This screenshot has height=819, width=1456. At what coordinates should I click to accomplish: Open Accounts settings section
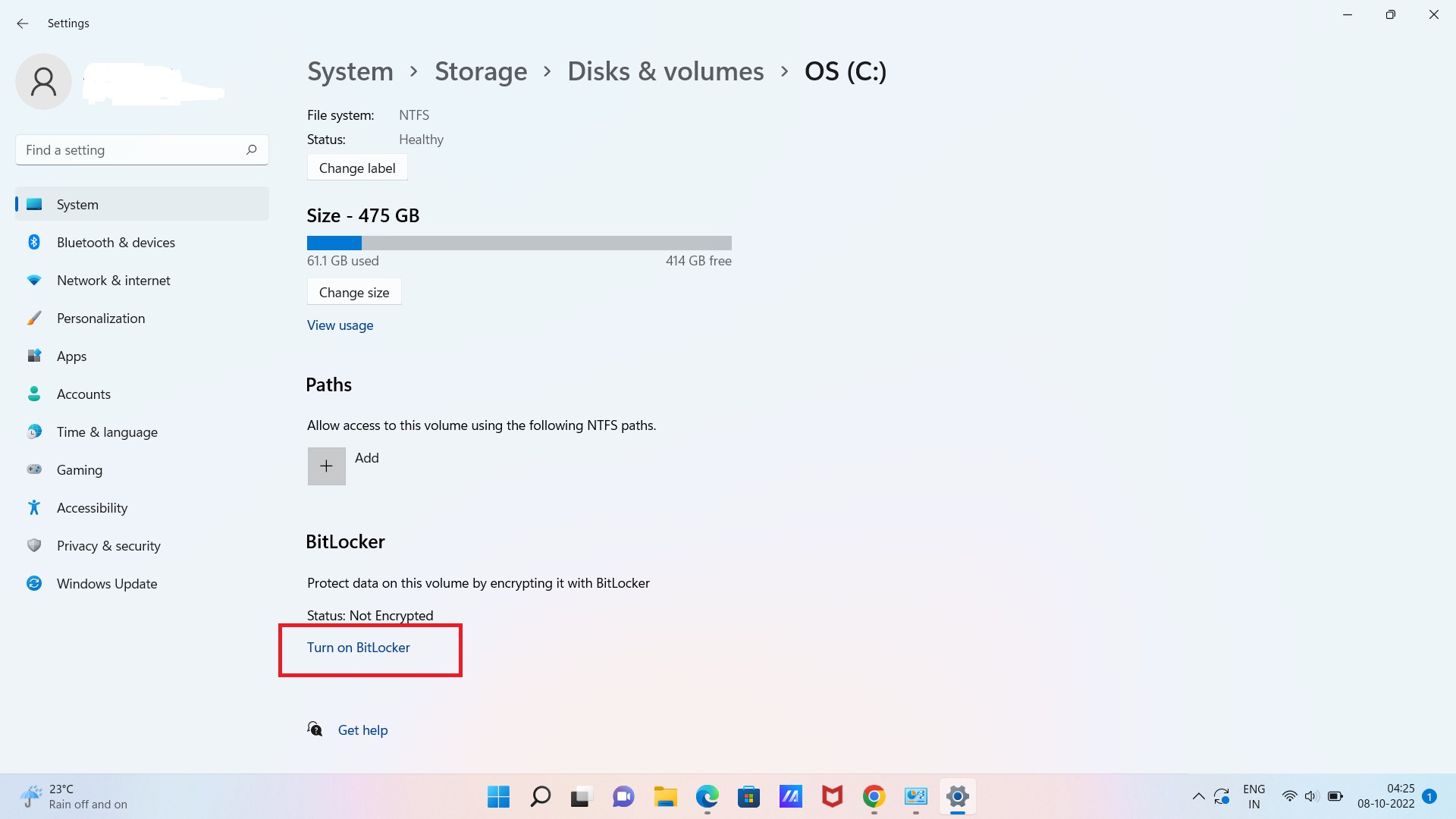[x=83, y=393]
